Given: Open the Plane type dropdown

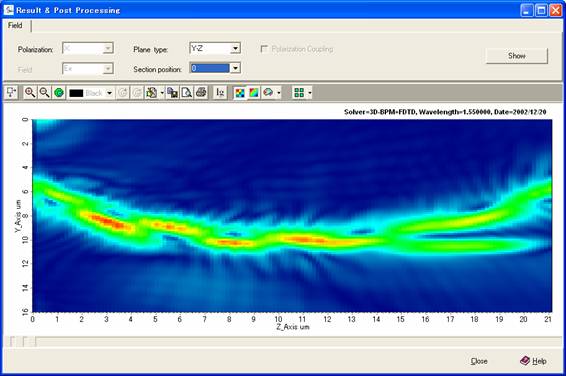Looking at the screenshot, I should [x=235, y=48].
